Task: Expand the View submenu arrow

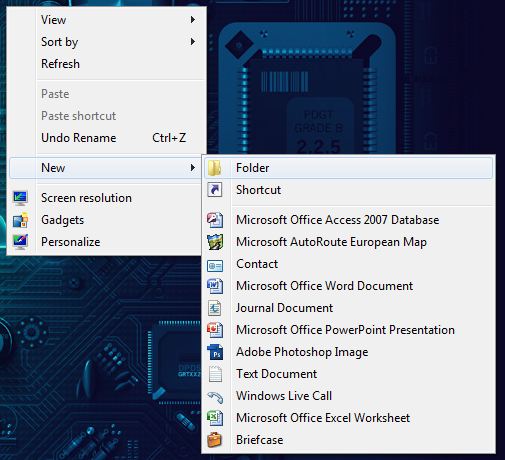Action: point(192,20)
